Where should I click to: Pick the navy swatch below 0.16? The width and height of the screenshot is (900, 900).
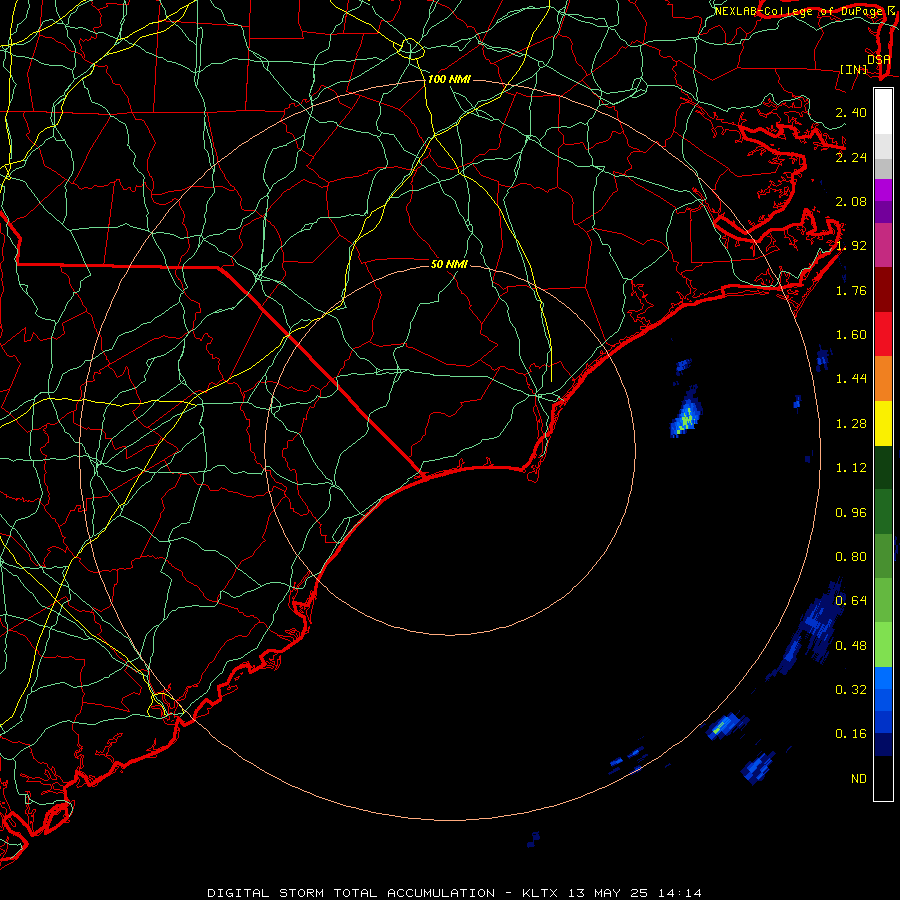(x=883, y=745)
